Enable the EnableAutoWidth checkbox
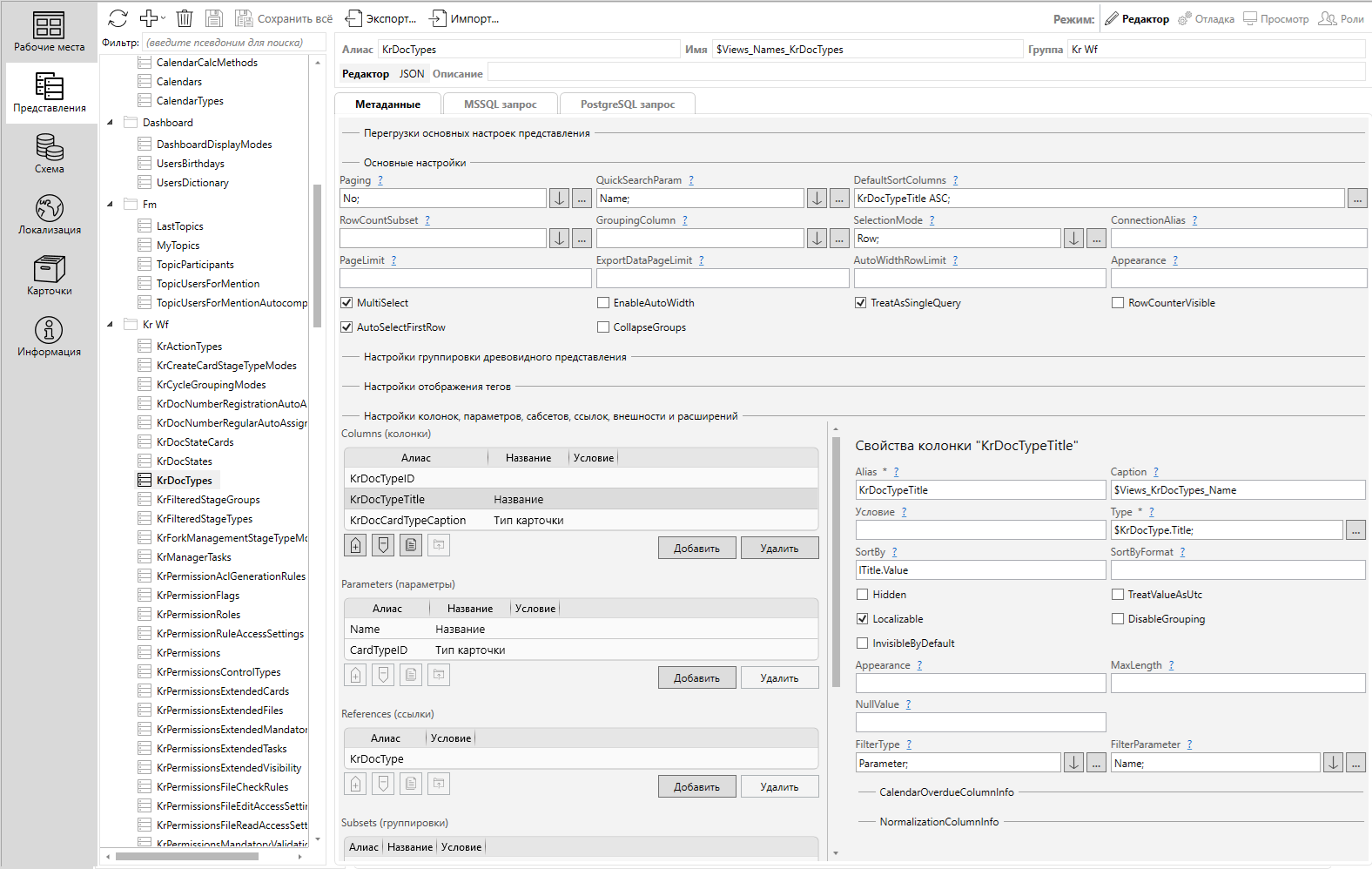 (x=603, y=303)
